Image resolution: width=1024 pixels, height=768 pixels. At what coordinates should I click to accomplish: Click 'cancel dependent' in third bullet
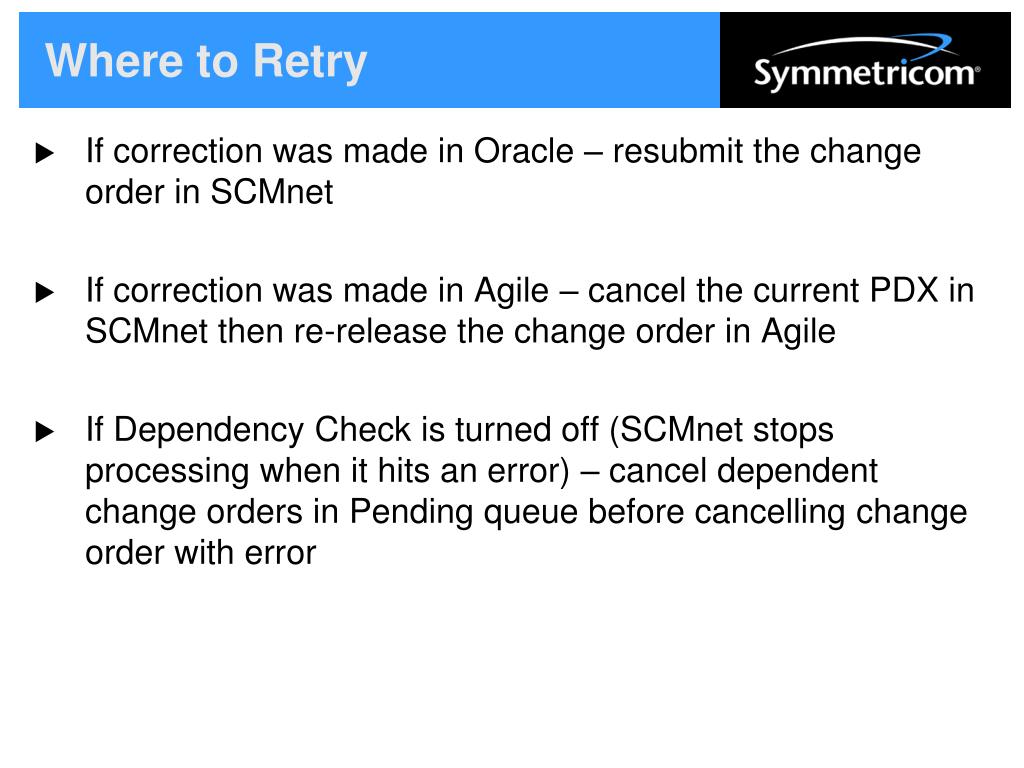click(743, 473)
